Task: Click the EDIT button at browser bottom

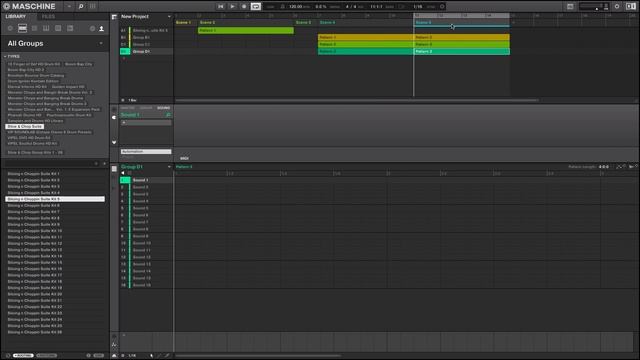Action: (98, 356)
